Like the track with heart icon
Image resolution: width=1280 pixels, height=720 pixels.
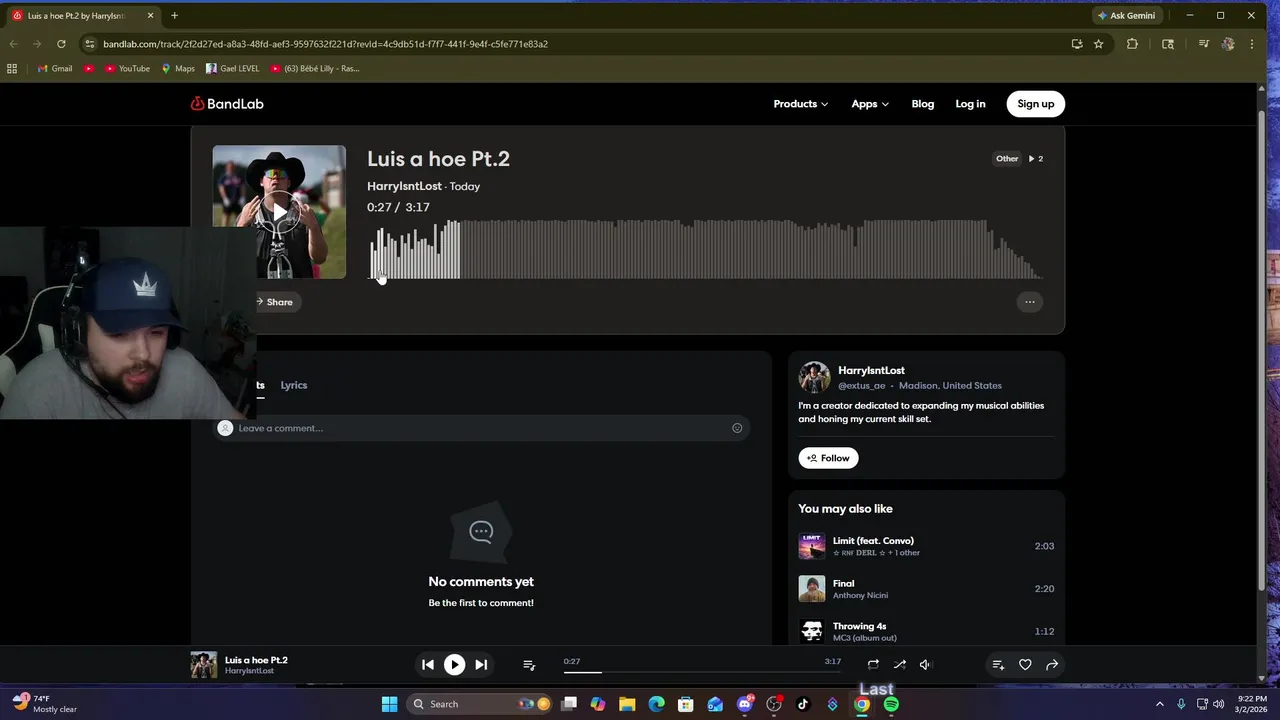(x=1025, y=664)
